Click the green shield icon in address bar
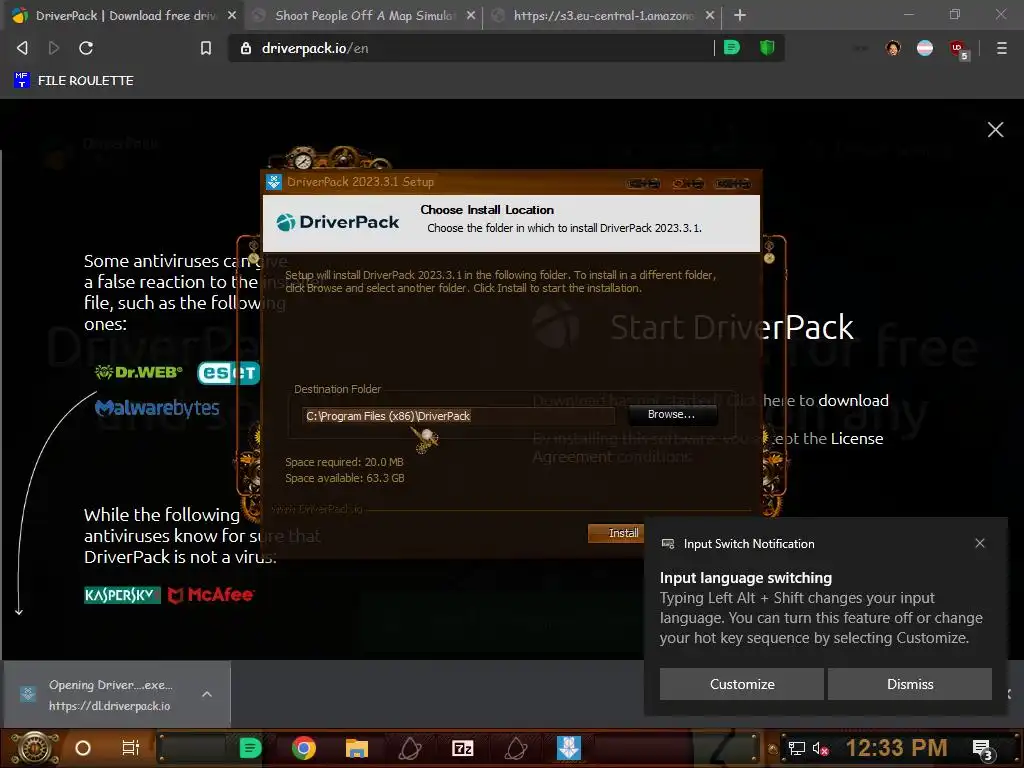1024x768 pixels. [767, 47]
